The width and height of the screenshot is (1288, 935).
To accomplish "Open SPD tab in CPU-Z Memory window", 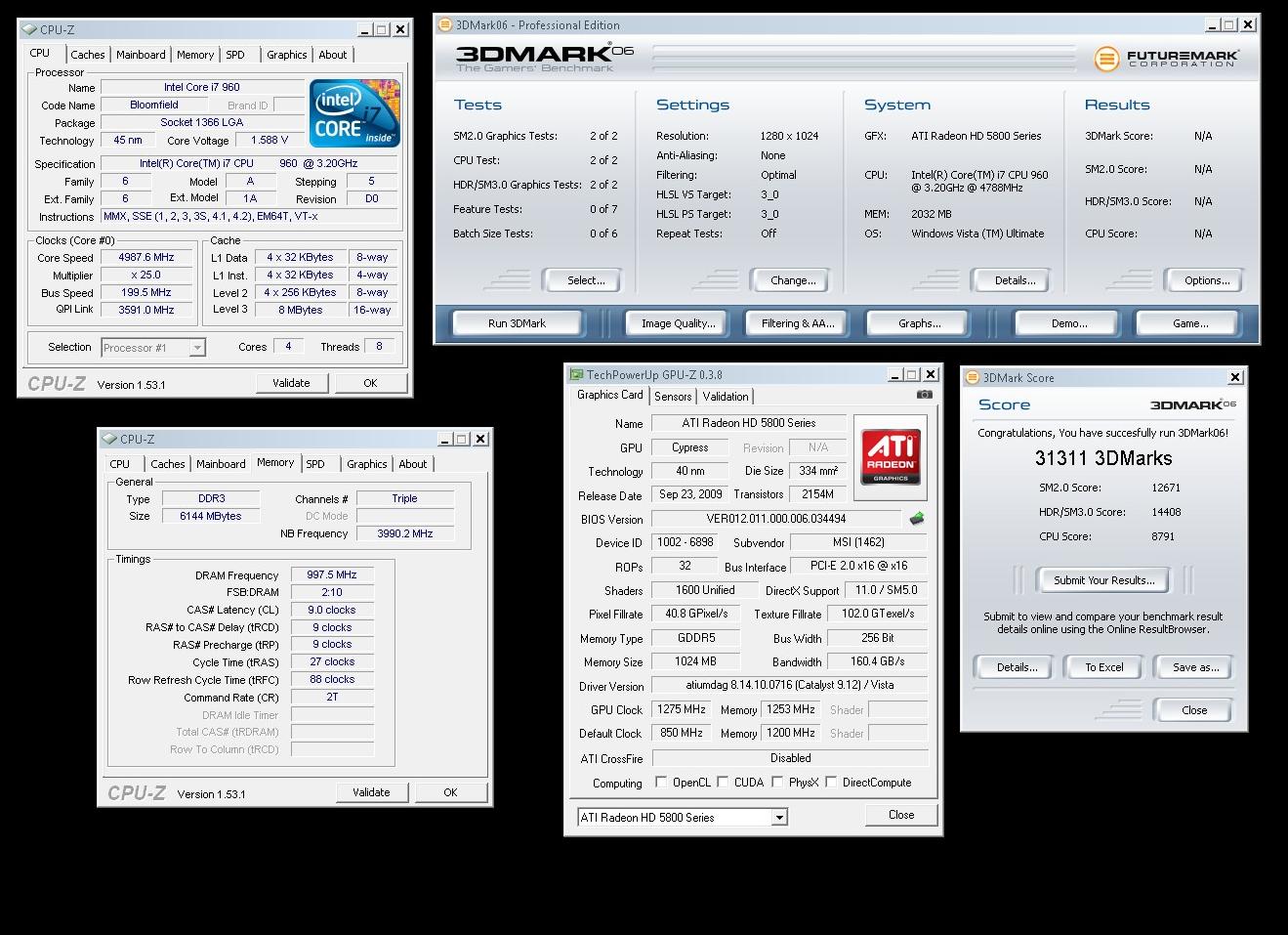I will click(x=315, y=464).
